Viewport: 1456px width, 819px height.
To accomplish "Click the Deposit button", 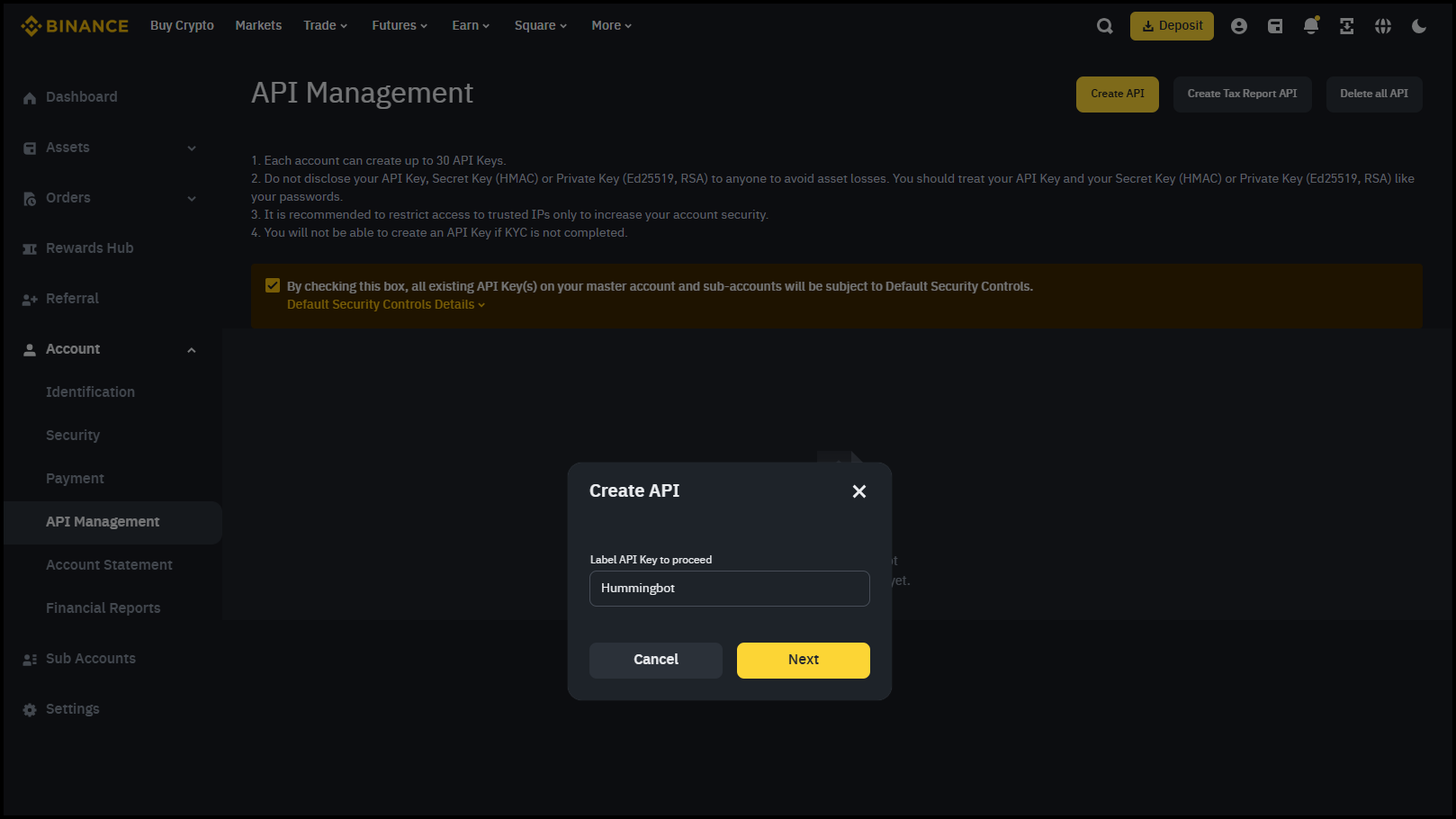I will pos(1172,26).
